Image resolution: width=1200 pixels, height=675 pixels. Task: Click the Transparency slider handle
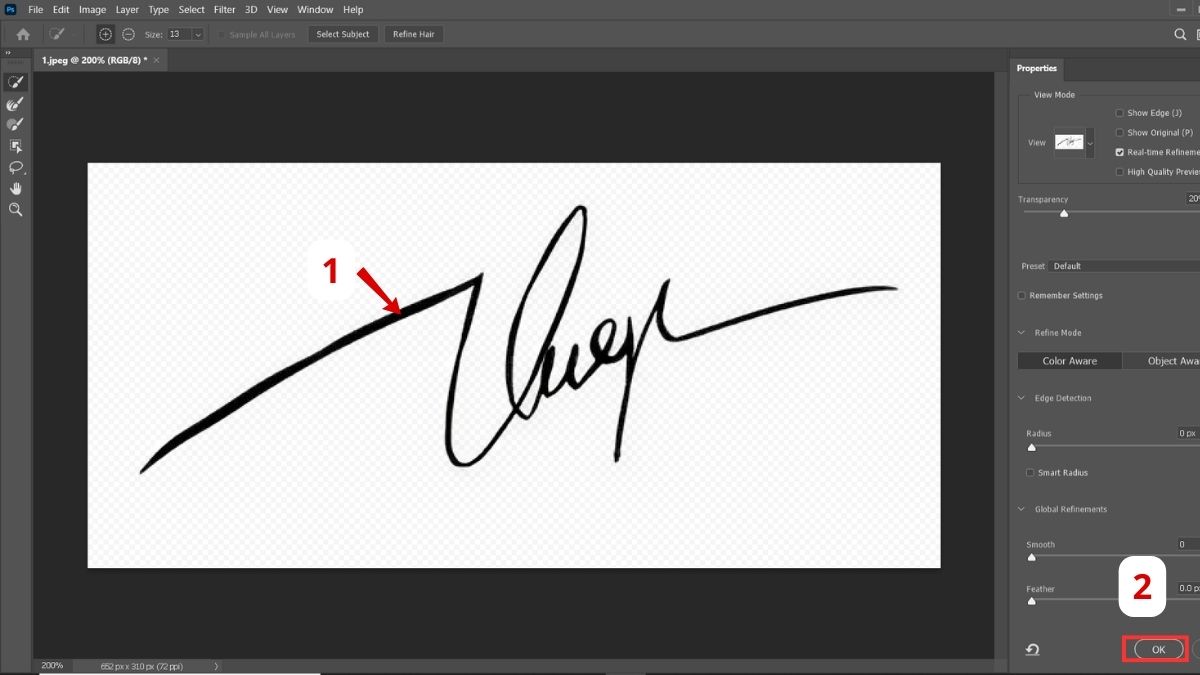1064,212
